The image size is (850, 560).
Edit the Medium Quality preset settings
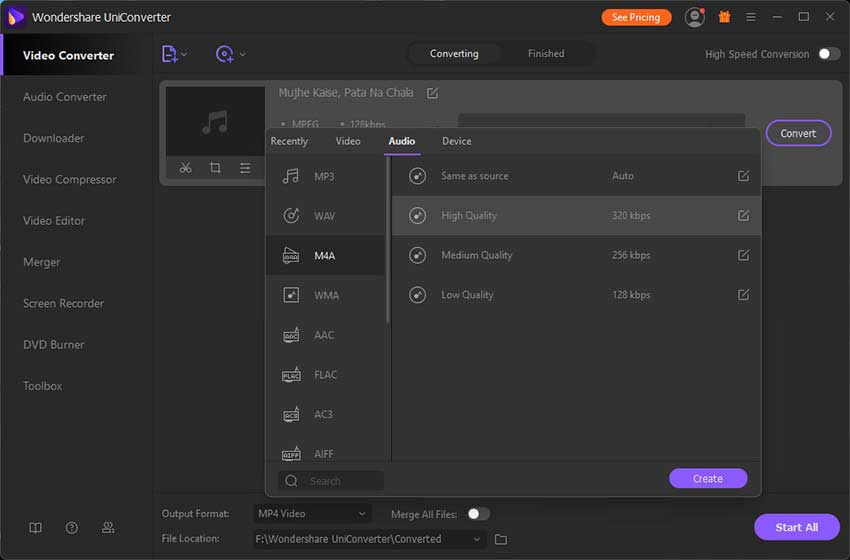pyautogui.click(x=743, y=255)
